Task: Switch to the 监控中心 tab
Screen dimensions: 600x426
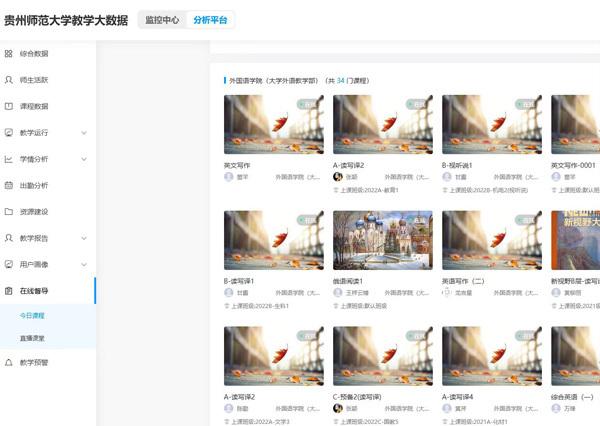Action: pyautogui.click(x=163, y=20)
